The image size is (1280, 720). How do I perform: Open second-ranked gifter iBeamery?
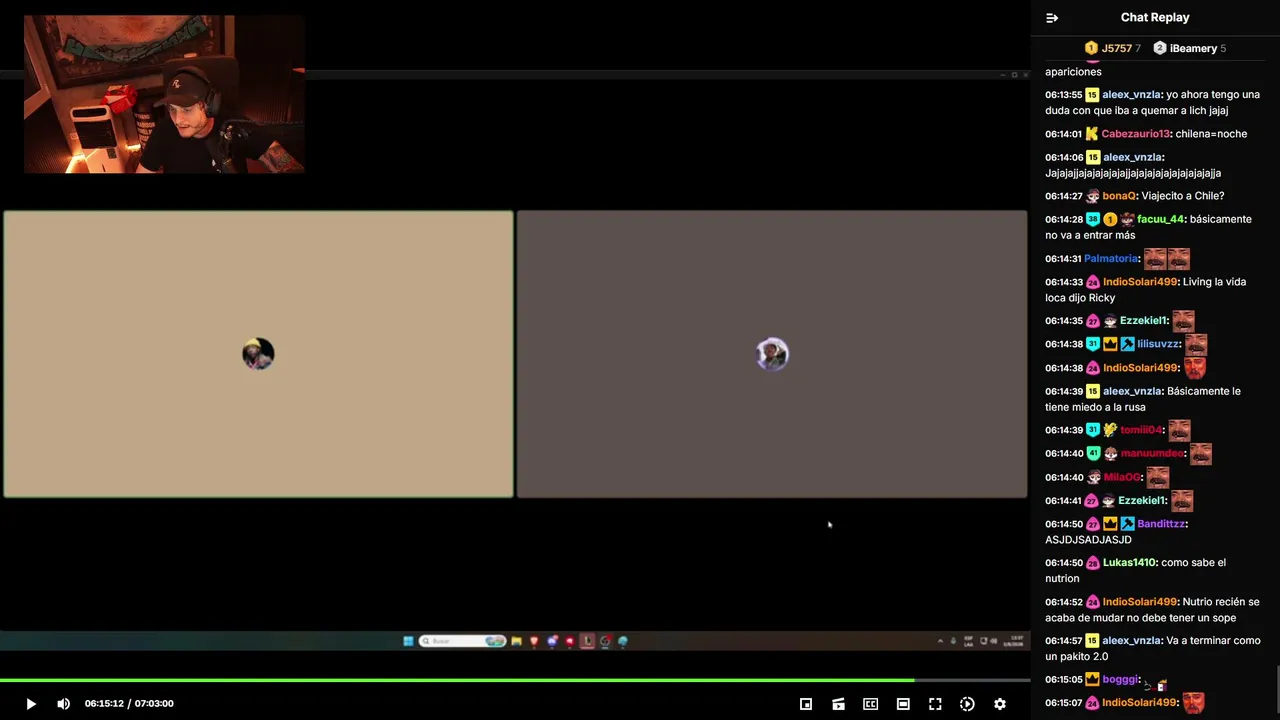click(x=1189, y=48)
